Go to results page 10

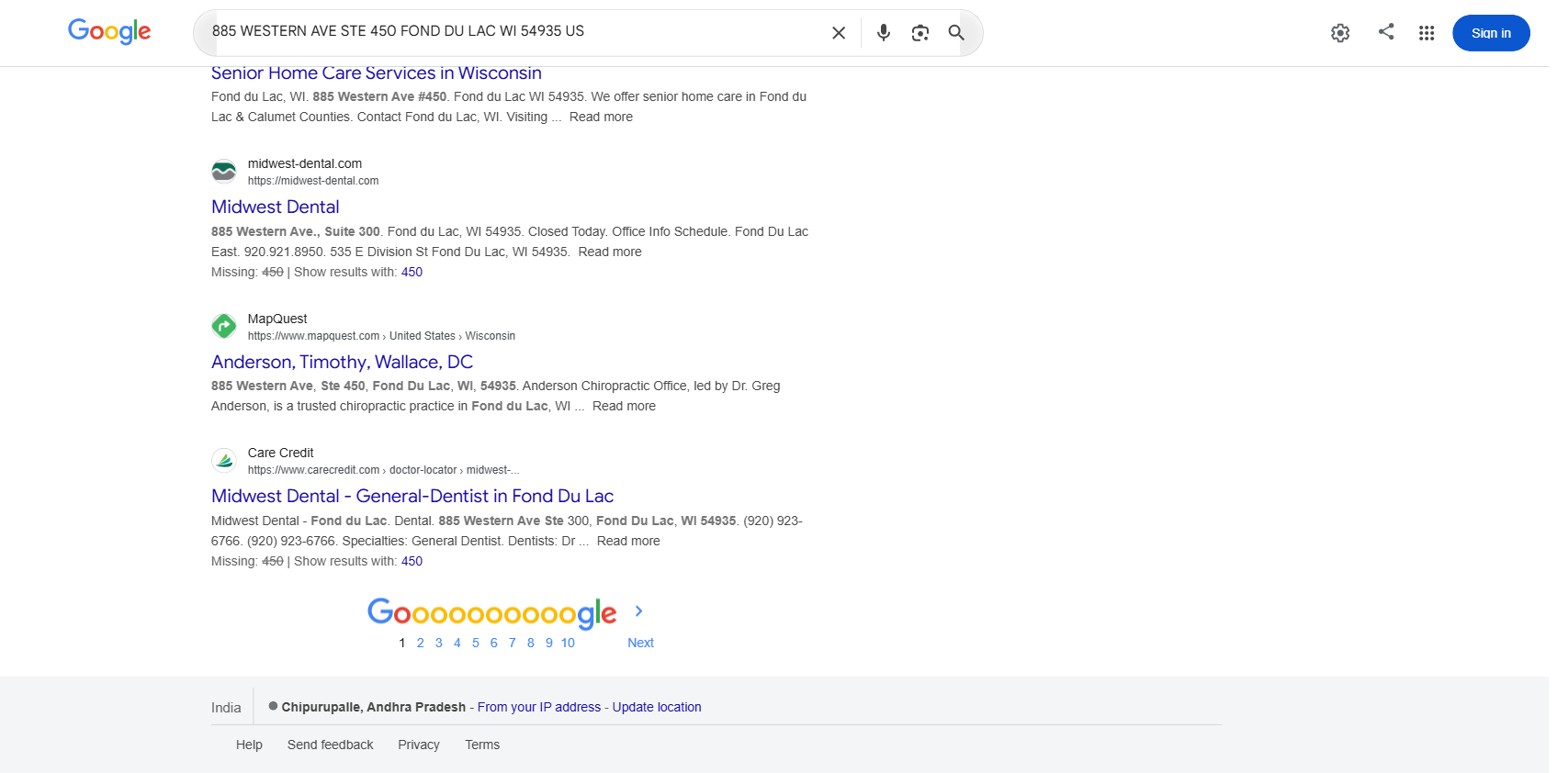point(568,643)
